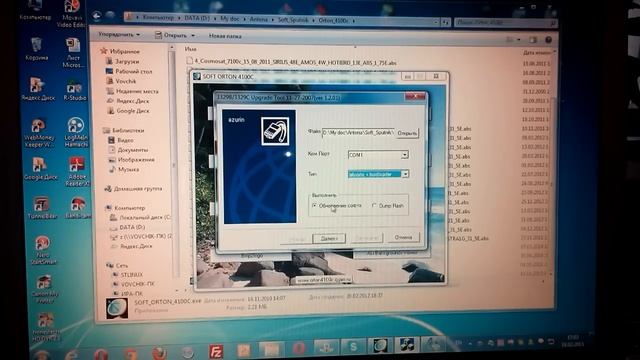The image size is (640, 360).
Task: Click the Nero StartSmart desktop icon
Action: click(x=42, y=250)
